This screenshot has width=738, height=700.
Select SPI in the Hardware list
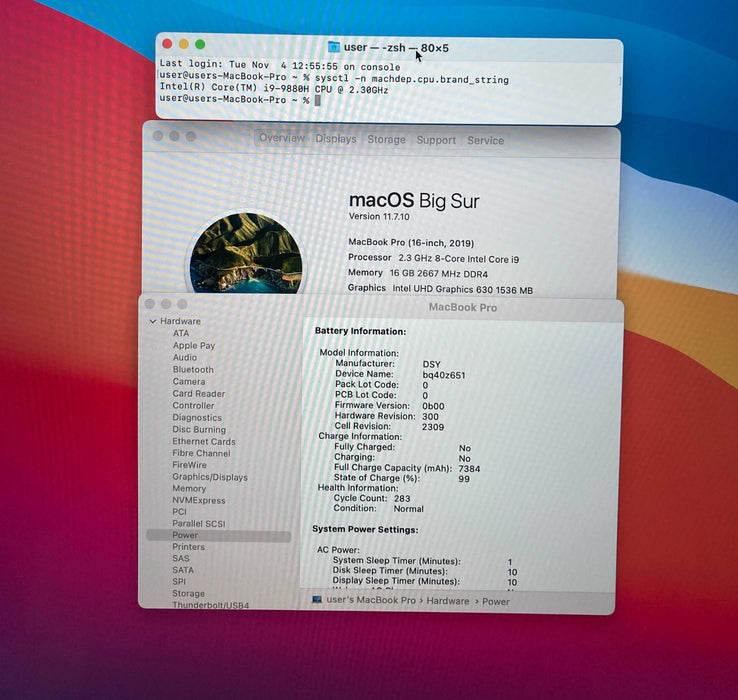tap(179, 582)
